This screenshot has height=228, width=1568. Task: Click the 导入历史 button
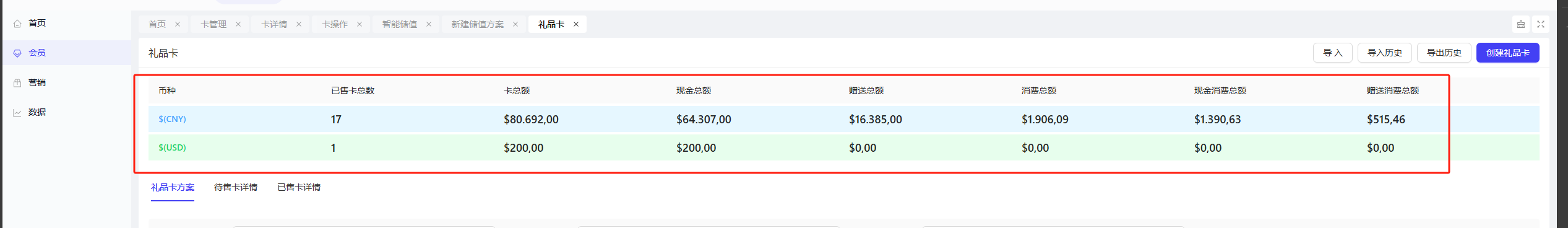(1385, 53)
